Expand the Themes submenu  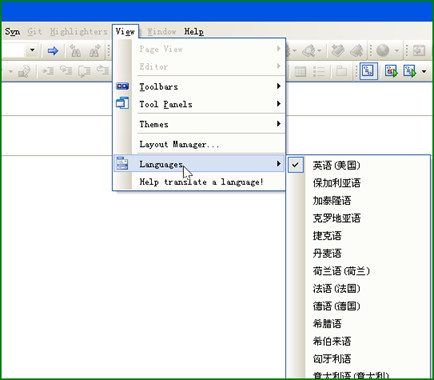pyautogui.click(x=279, y=124)
